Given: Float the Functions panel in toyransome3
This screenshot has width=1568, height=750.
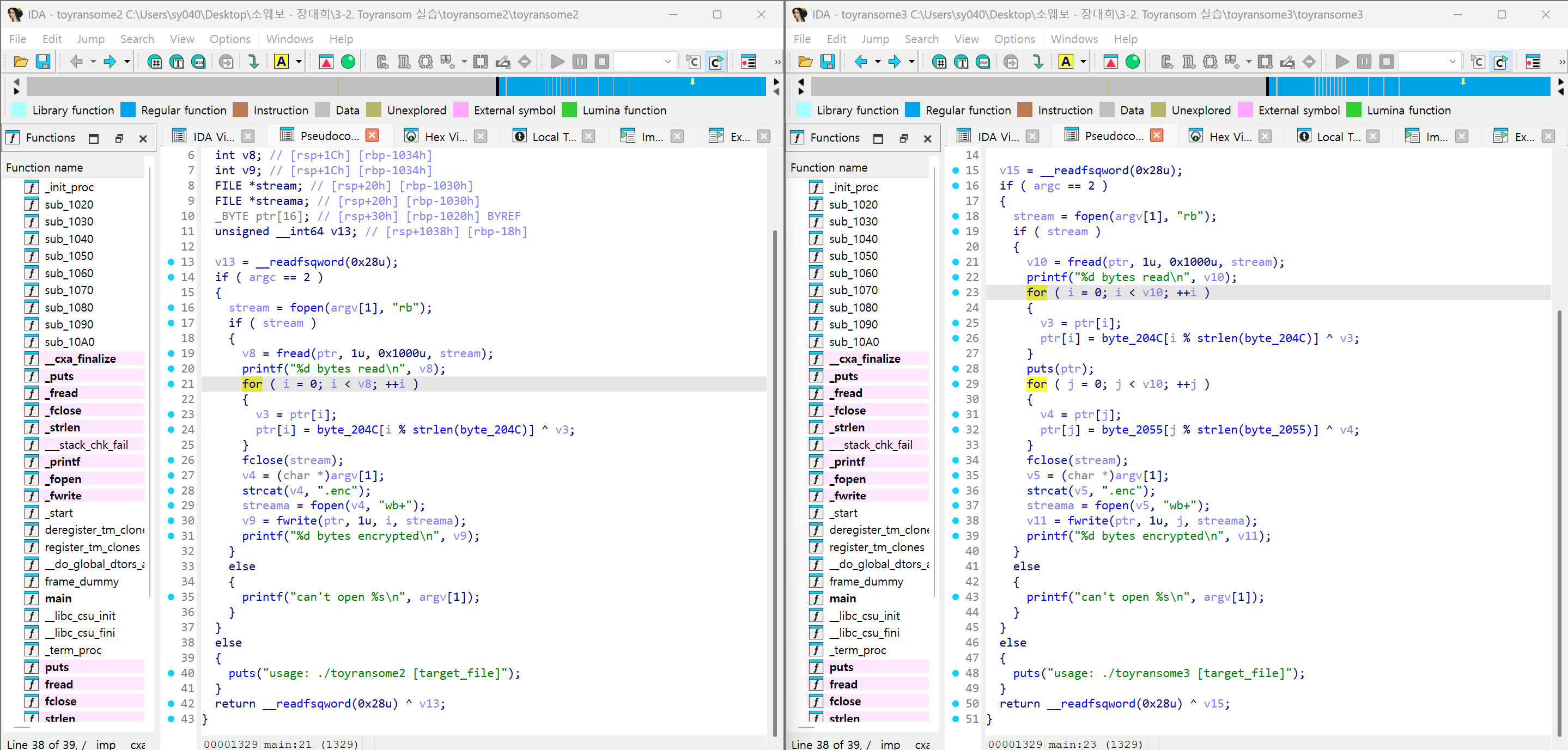Looking at the screenshot, I should click(904, 138).
